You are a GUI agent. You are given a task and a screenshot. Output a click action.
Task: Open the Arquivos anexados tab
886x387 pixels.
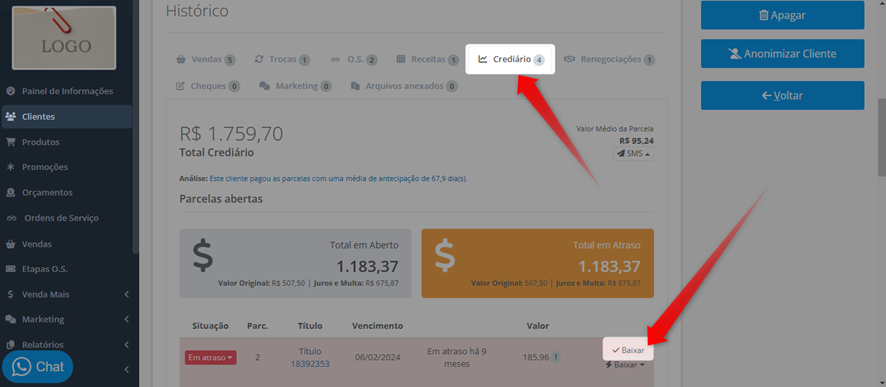[x=404, y=86]
